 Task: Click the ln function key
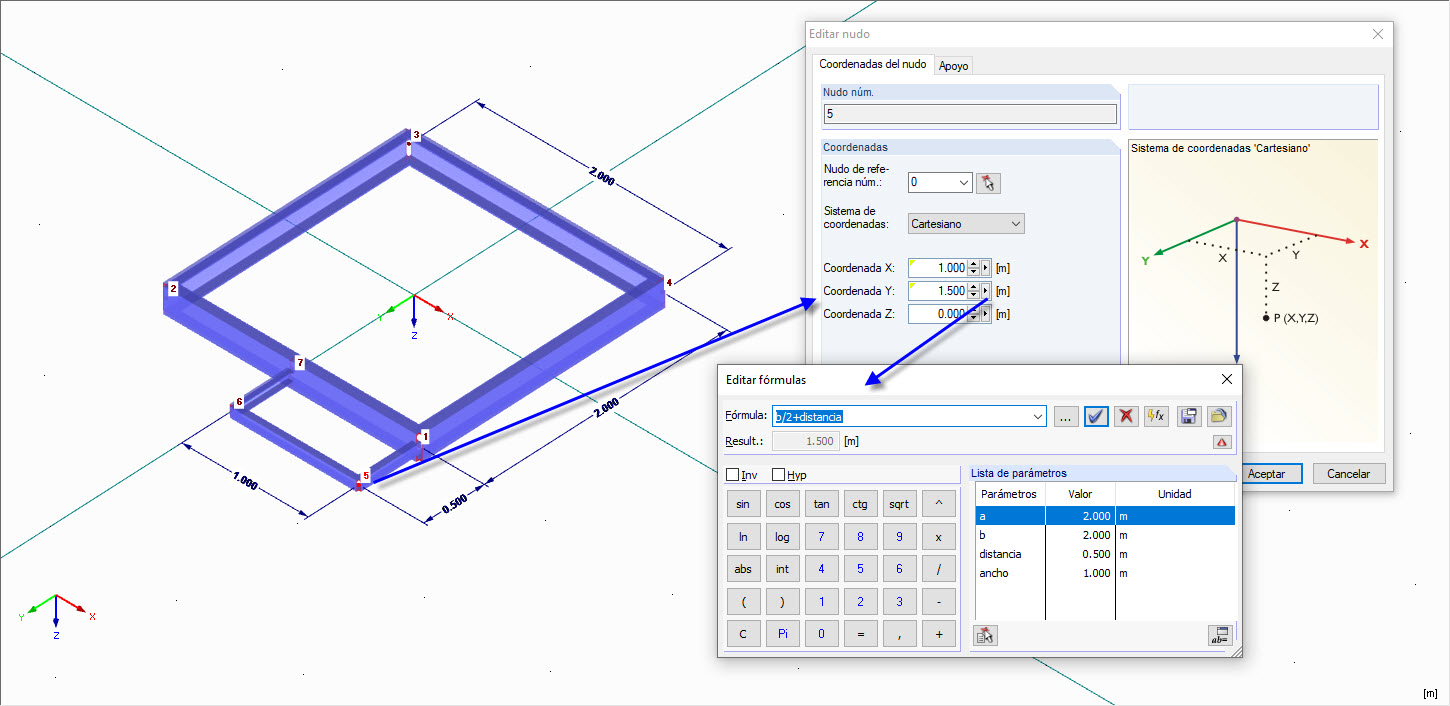click(743, 537)
